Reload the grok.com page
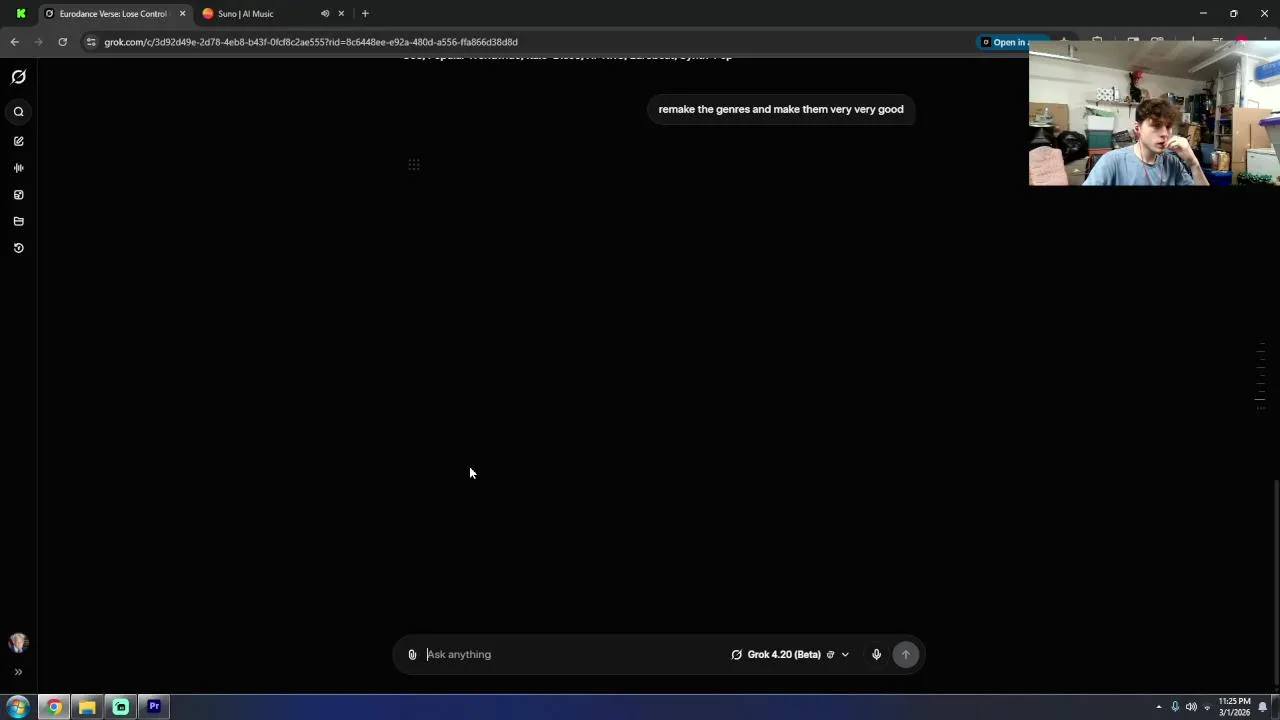 click(x=62, y=42)
